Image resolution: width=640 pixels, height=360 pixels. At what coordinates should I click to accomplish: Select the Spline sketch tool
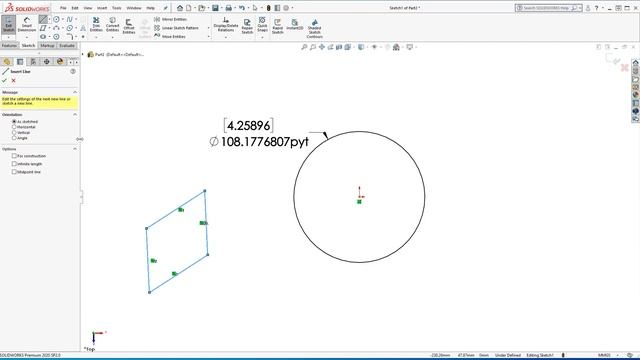(x=69, y=19)
